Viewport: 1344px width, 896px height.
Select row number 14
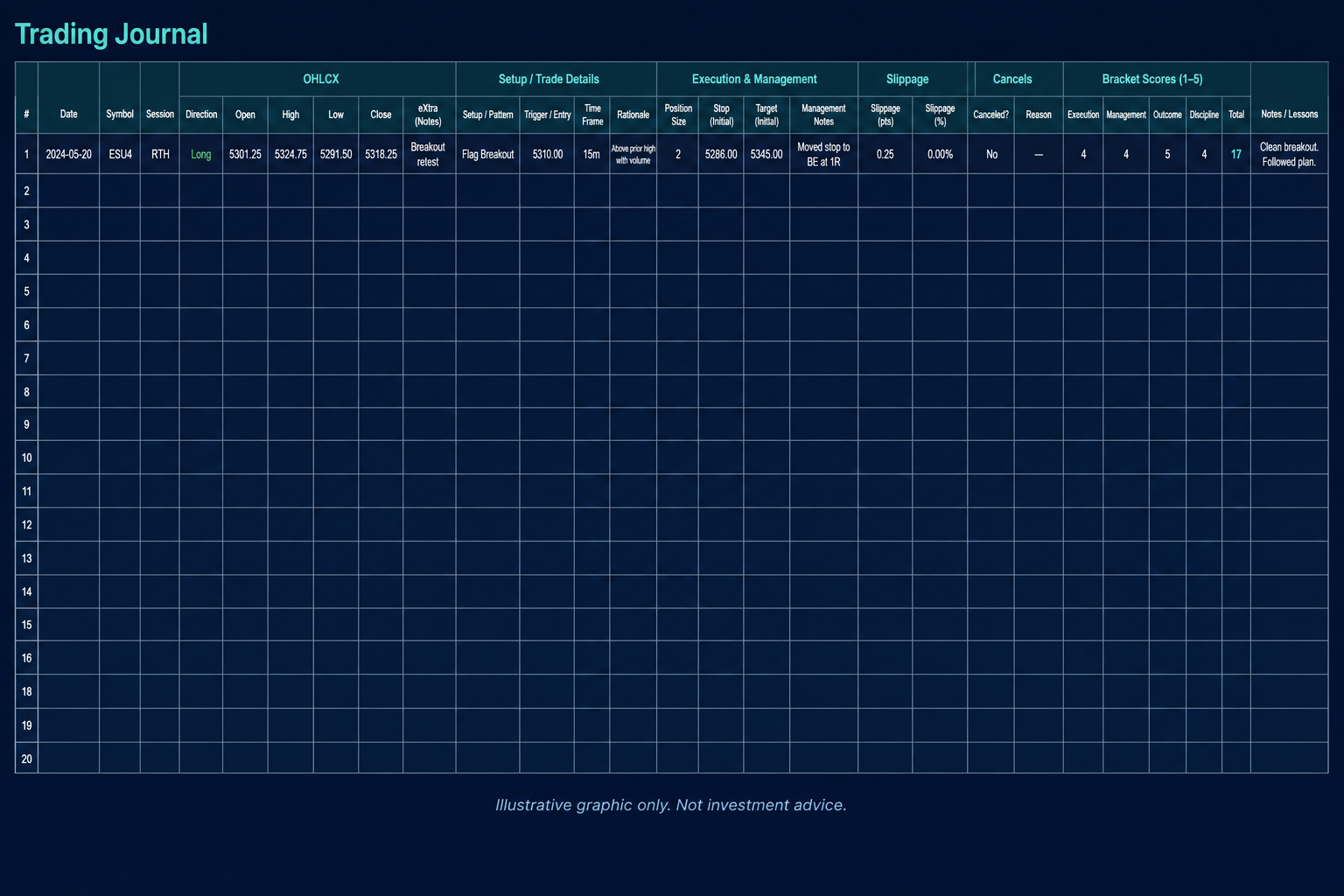[26, 591]
